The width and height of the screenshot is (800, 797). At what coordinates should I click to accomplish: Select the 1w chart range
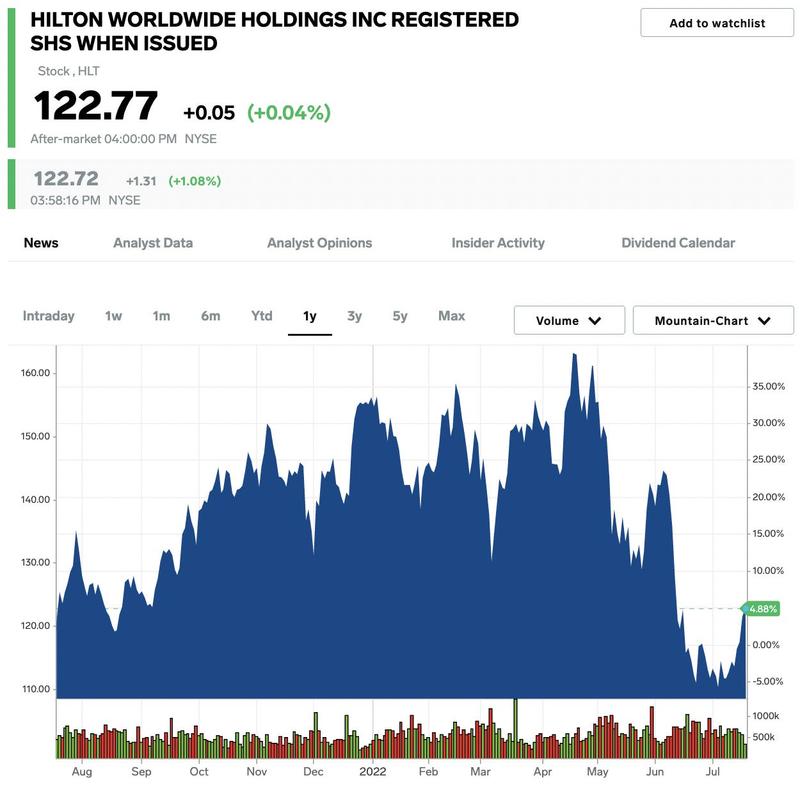(113, 316)
